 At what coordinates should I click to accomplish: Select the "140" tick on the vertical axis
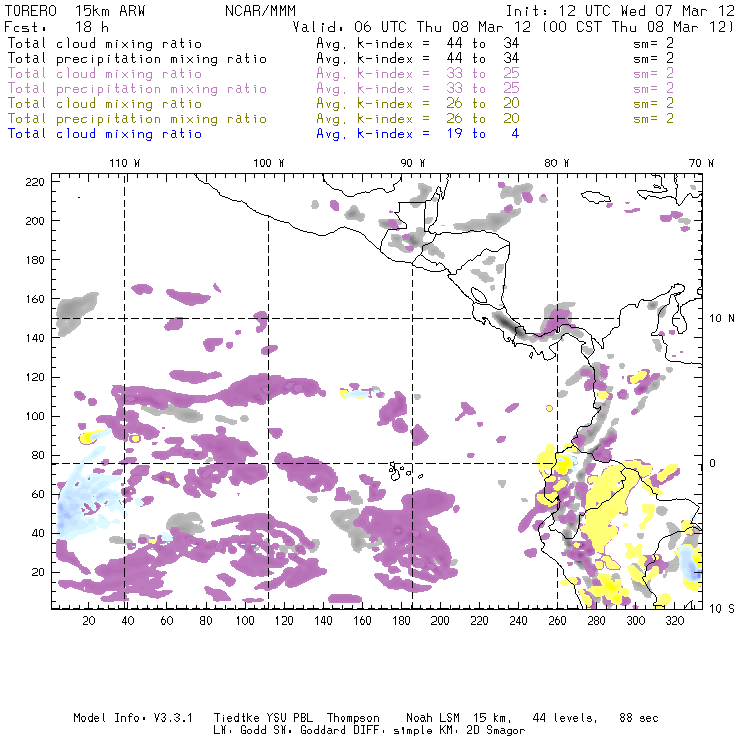tap(35, 338)
